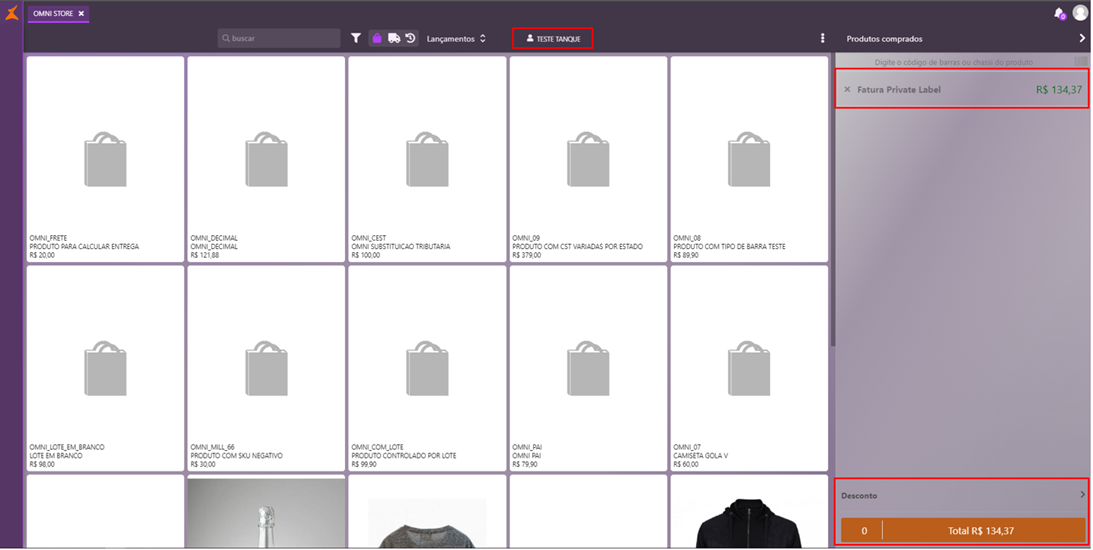This screenshot has width=1093, height=550.
Task: Open the OMNI_09 product card
Action: coord(588,159)
